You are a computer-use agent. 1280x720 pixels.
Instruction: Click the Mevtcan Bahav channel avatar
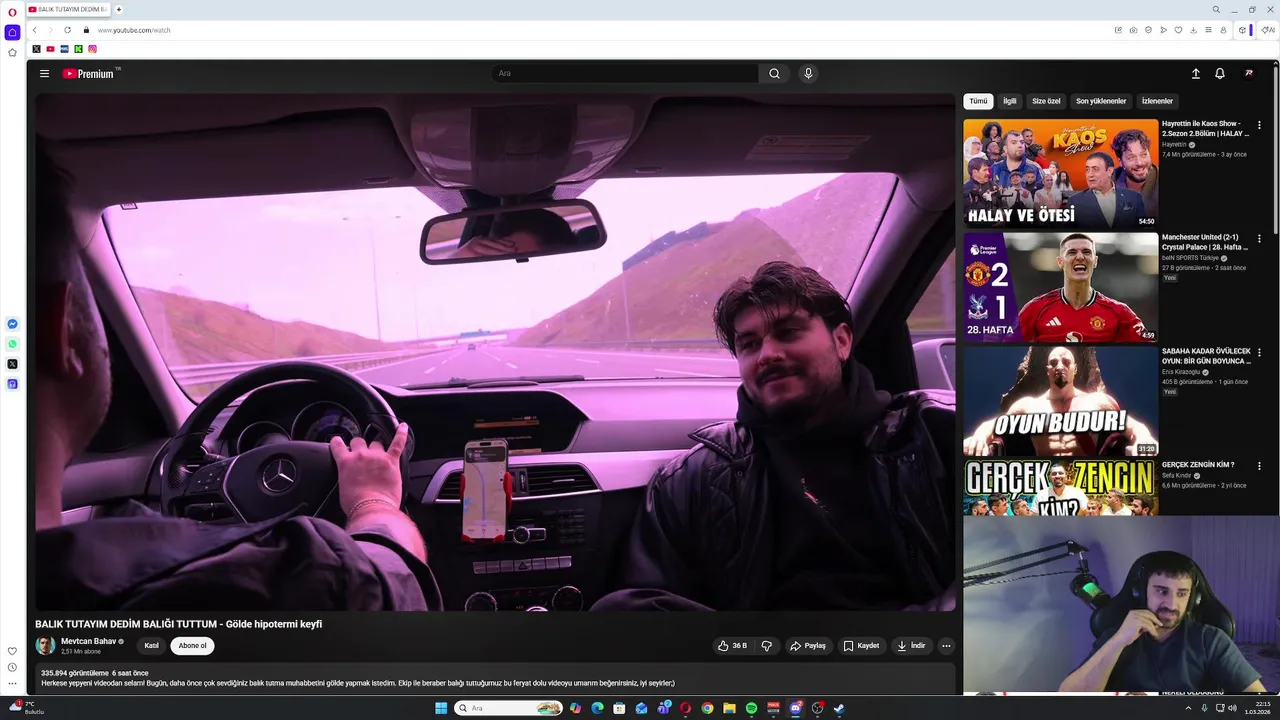coord(45,645)
